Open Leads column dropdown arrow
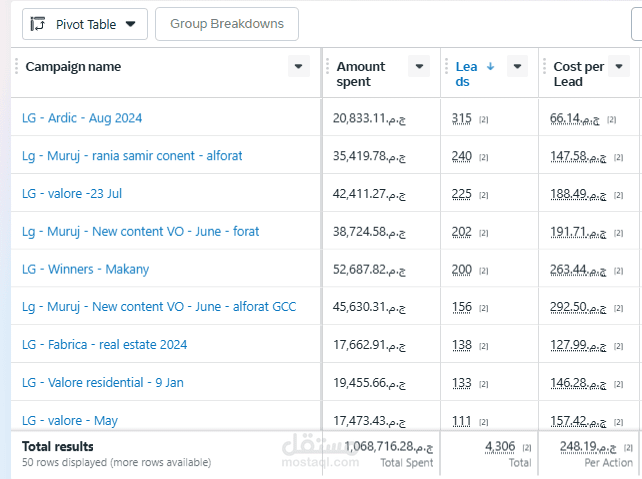642x479 pixels. tap(517, 66)
